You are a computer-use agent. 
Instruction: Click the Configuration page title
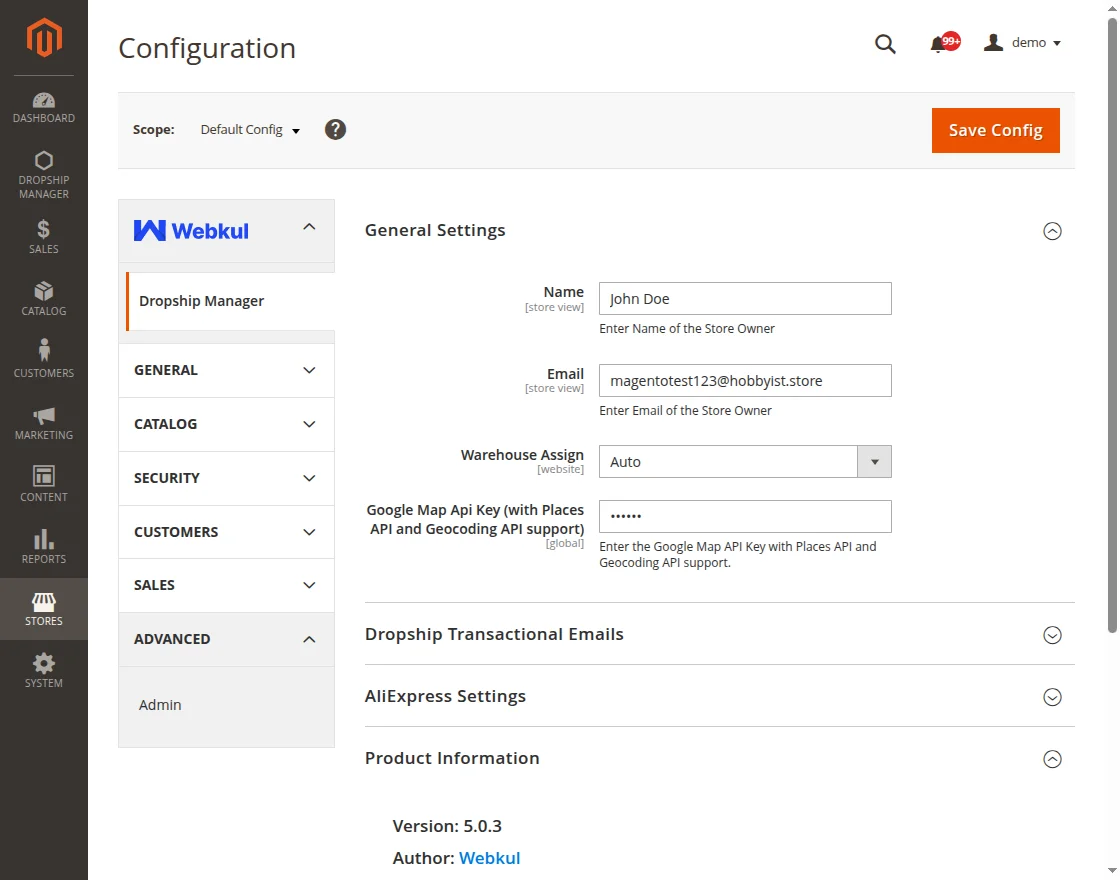[207, 48]
